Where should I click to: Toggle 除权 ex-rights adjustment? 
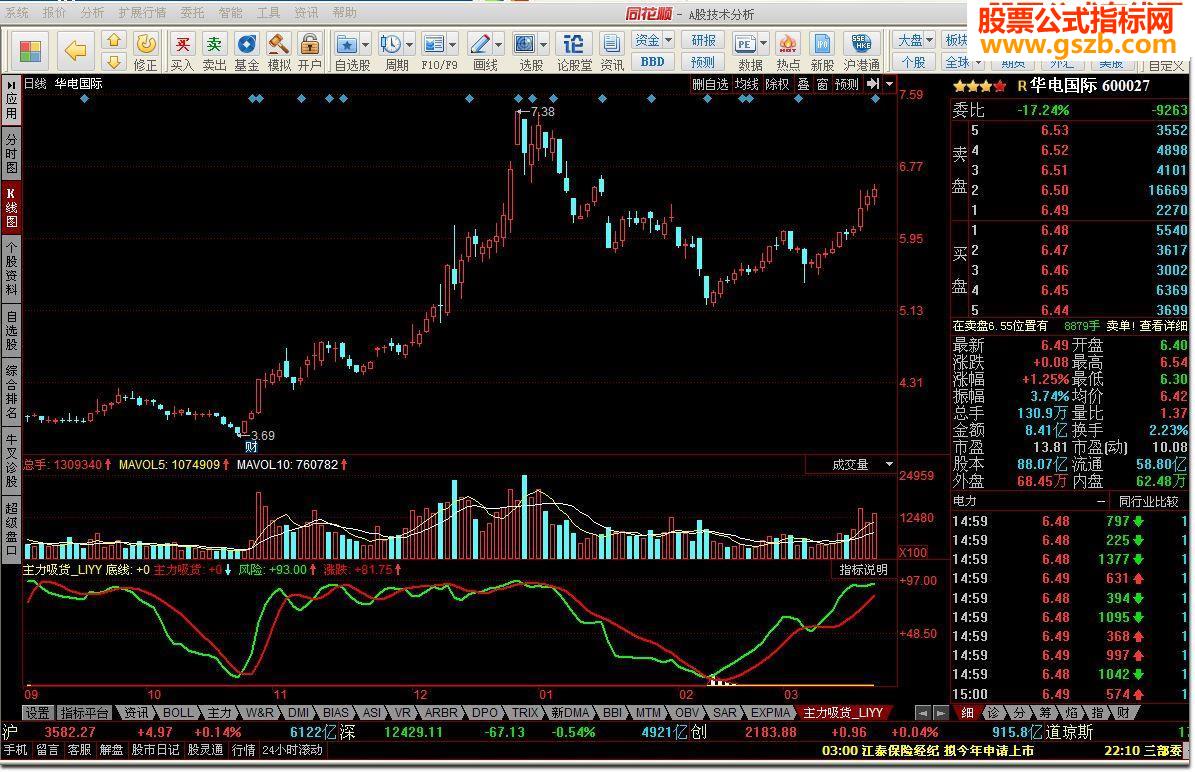coord(777,84)
